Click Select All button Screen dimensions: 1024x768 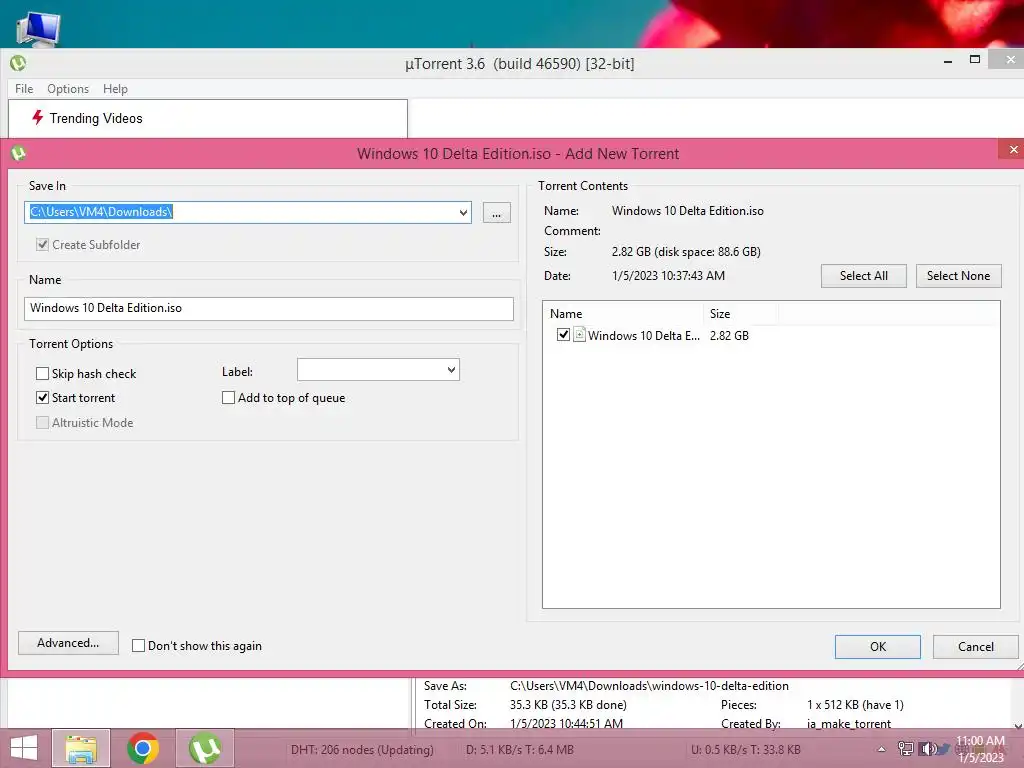(864, 276)
